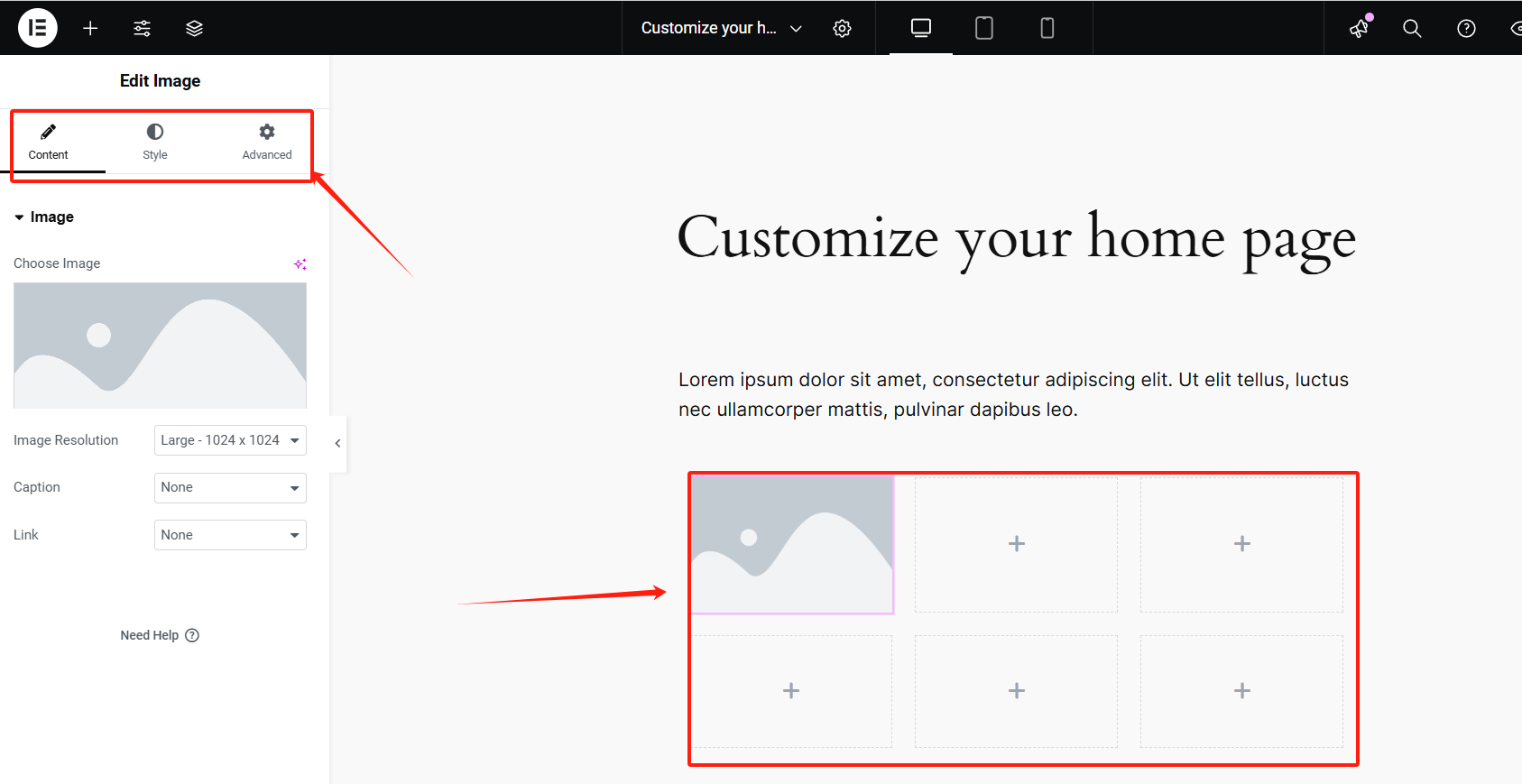
Task: Open the Structure layers icon
Action: pyautogui.click(x=194, y=28)
